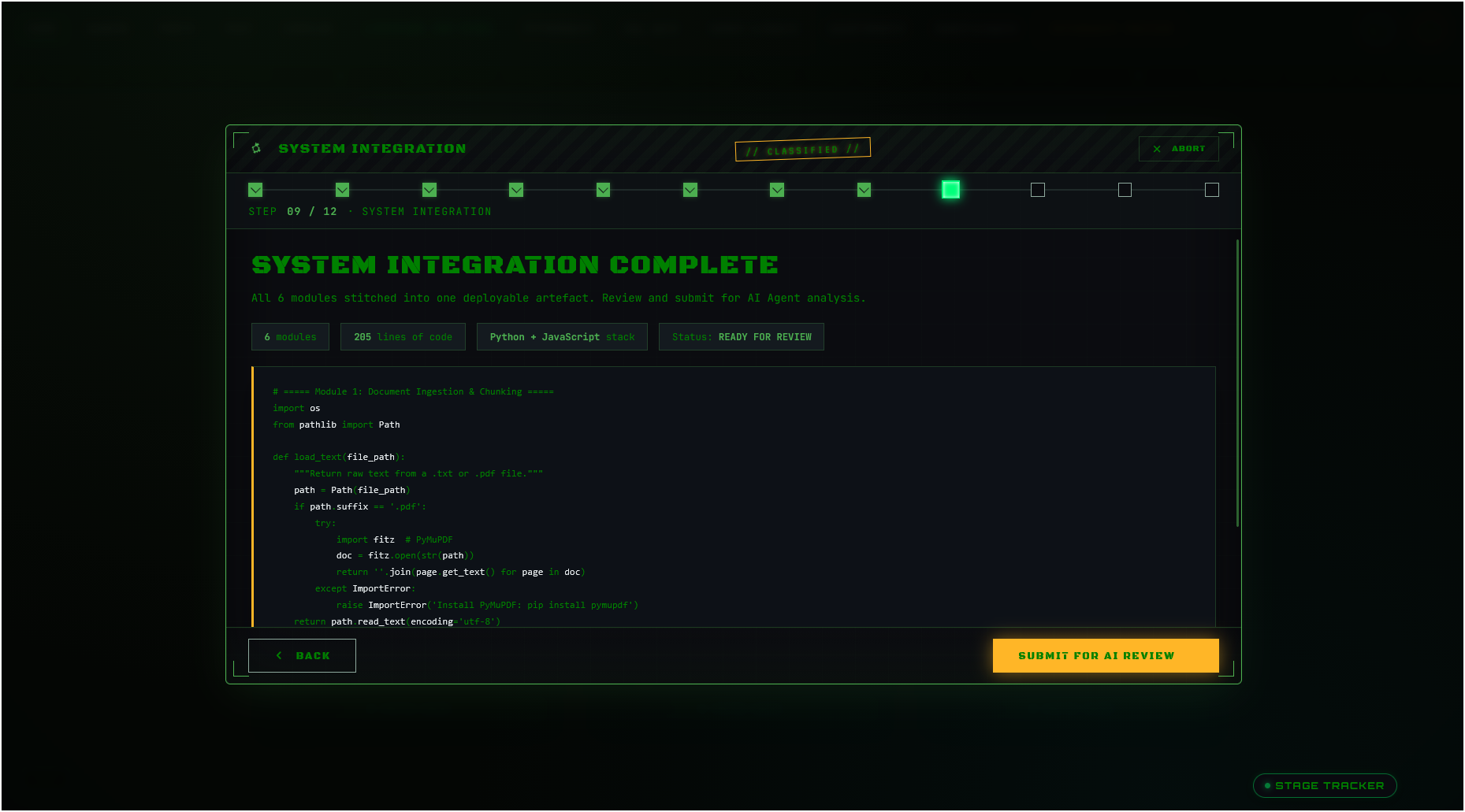Viewport: 1465px width, 812px height.
Task: Click the '6 modules' stat chip
Action: pos(290,337)
